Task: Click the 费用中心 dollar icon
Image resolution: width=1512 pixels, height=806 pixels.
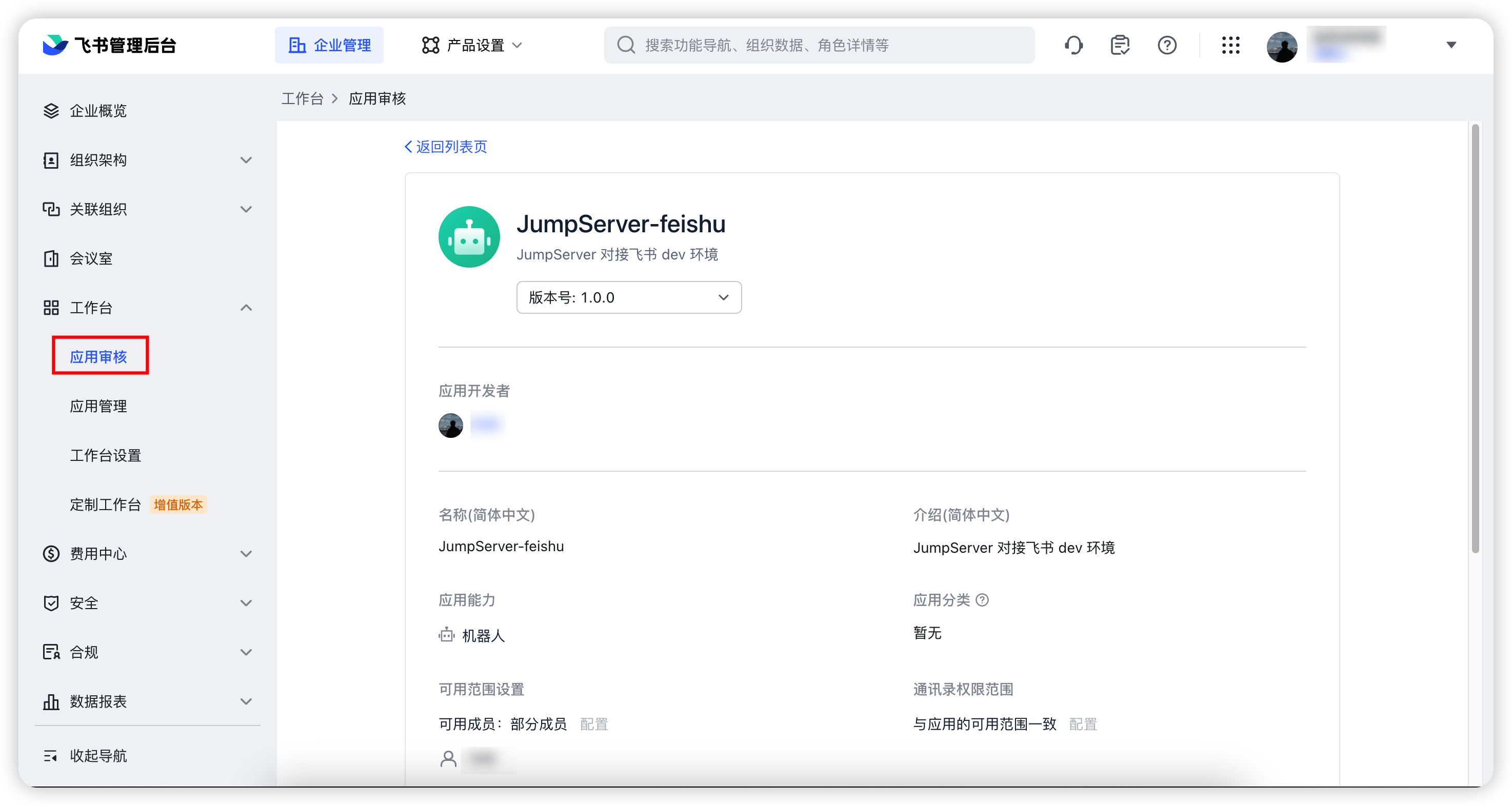Action: click(51, 554)
